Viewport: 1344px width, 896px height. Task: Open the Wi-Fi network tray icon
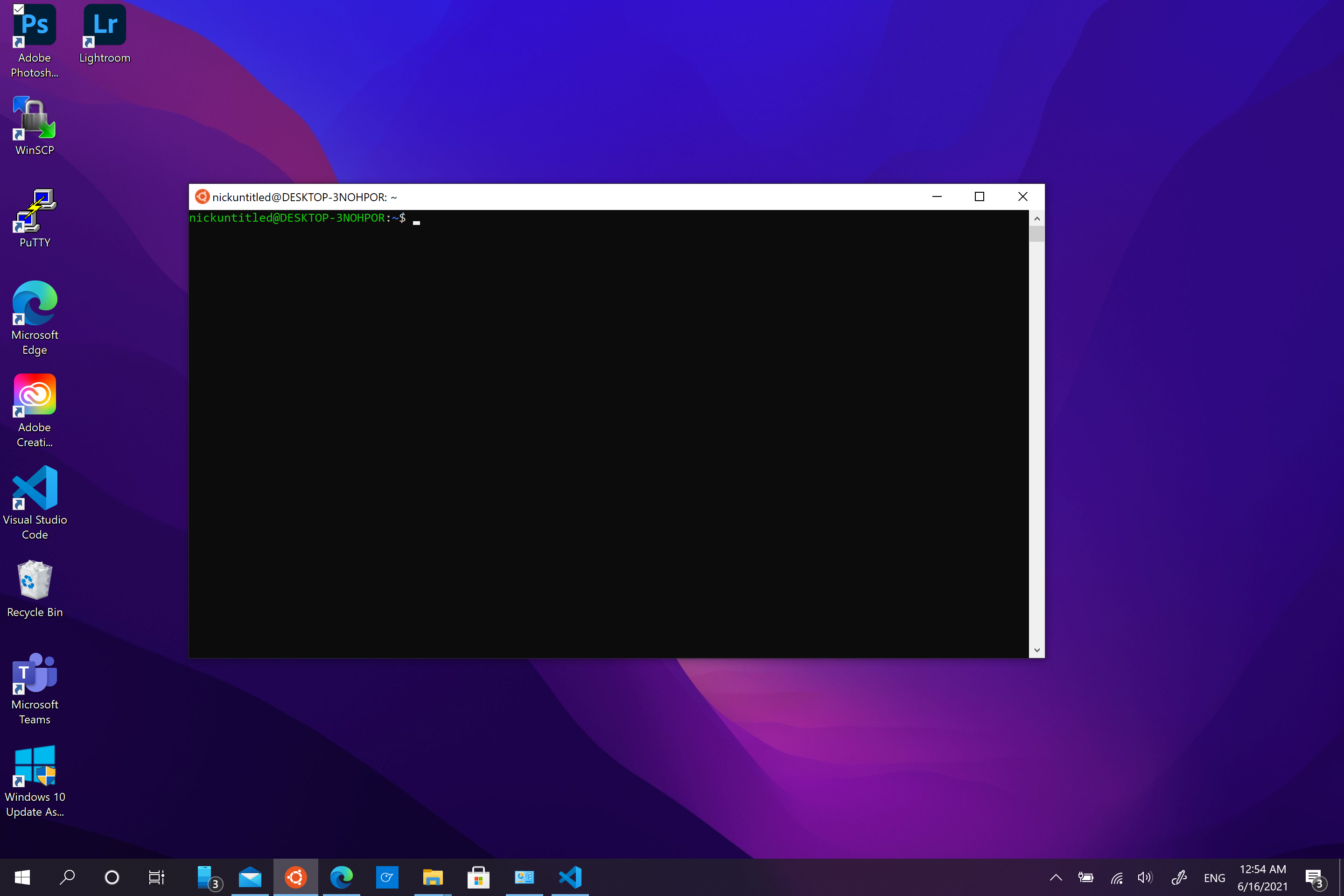1117,878
